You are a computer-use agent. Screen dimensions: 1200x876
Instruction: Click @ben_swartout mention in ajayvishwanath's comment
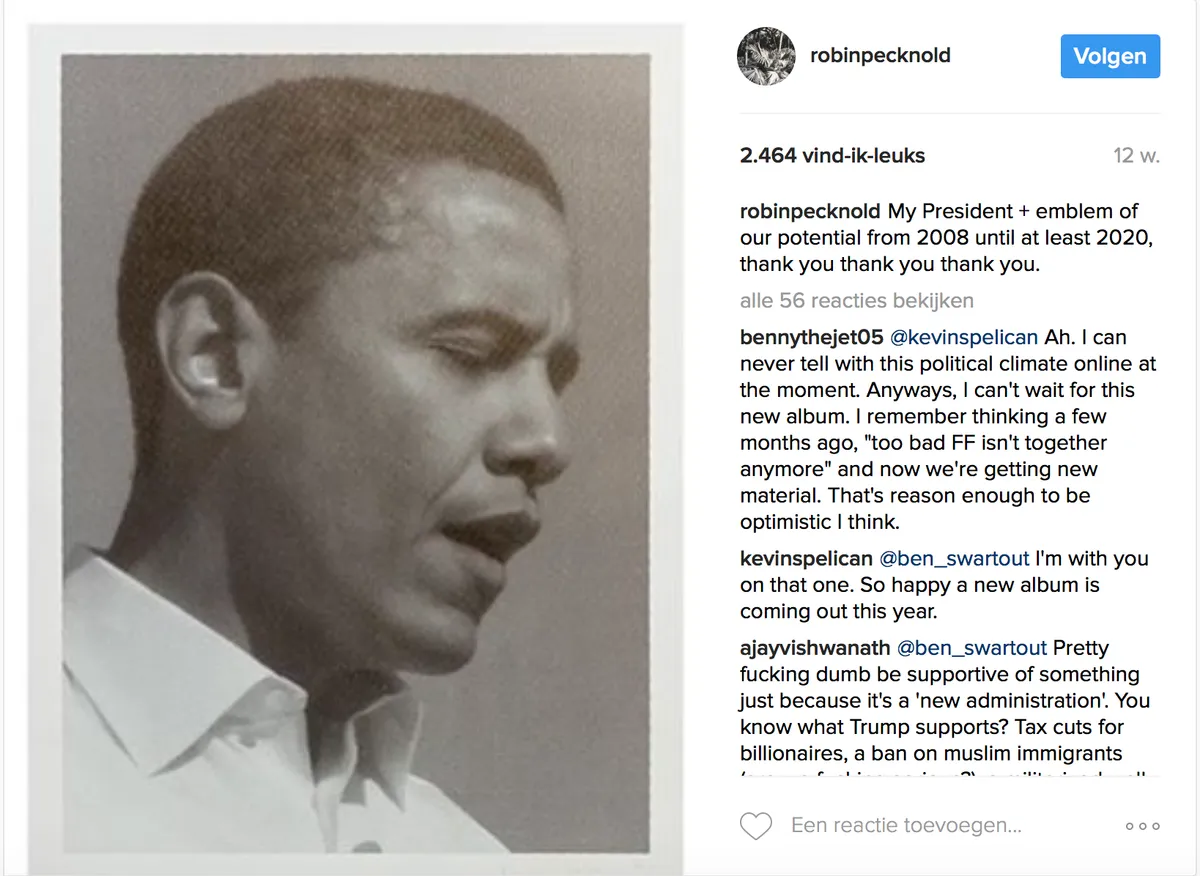972,648
